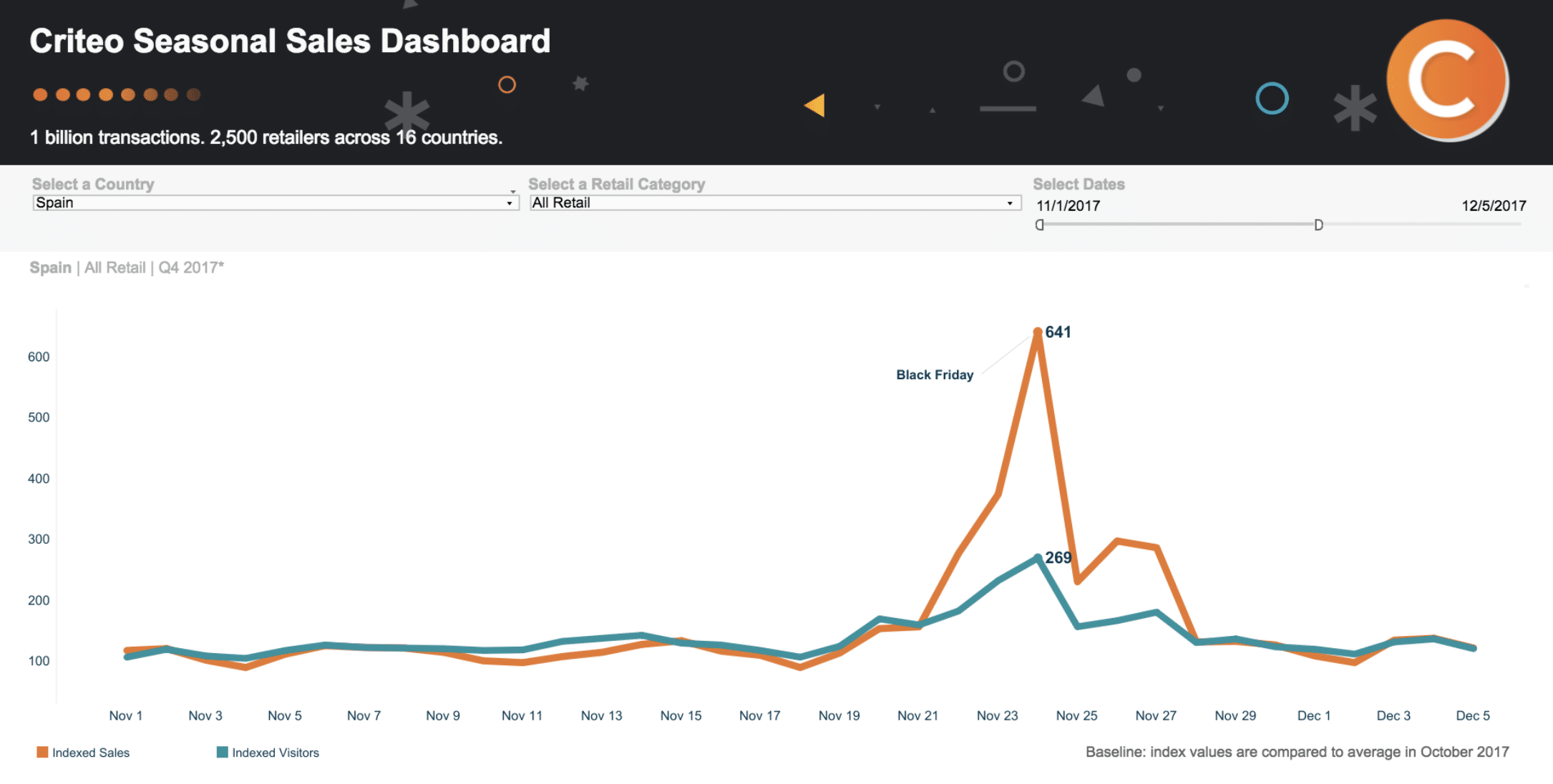The image size is (1553, 784).
Task: Click the 1 billion transactions tagline
Action: [266, 137]
